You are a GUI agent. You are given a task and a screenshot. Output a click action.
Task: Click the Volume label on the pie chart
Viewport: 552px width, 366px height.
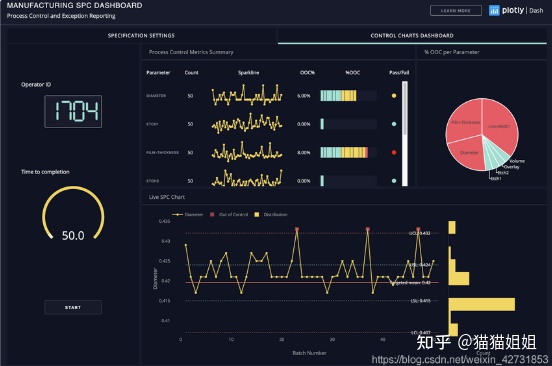tap(517, 161)
